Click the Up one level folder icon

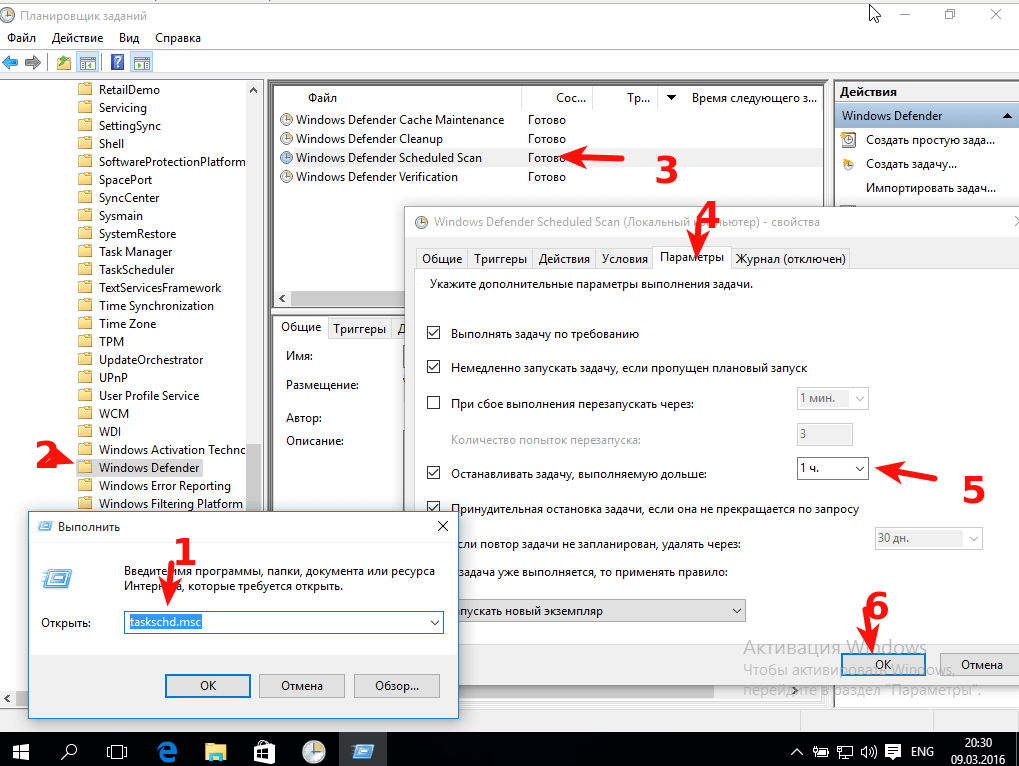[x=64, y=62]
